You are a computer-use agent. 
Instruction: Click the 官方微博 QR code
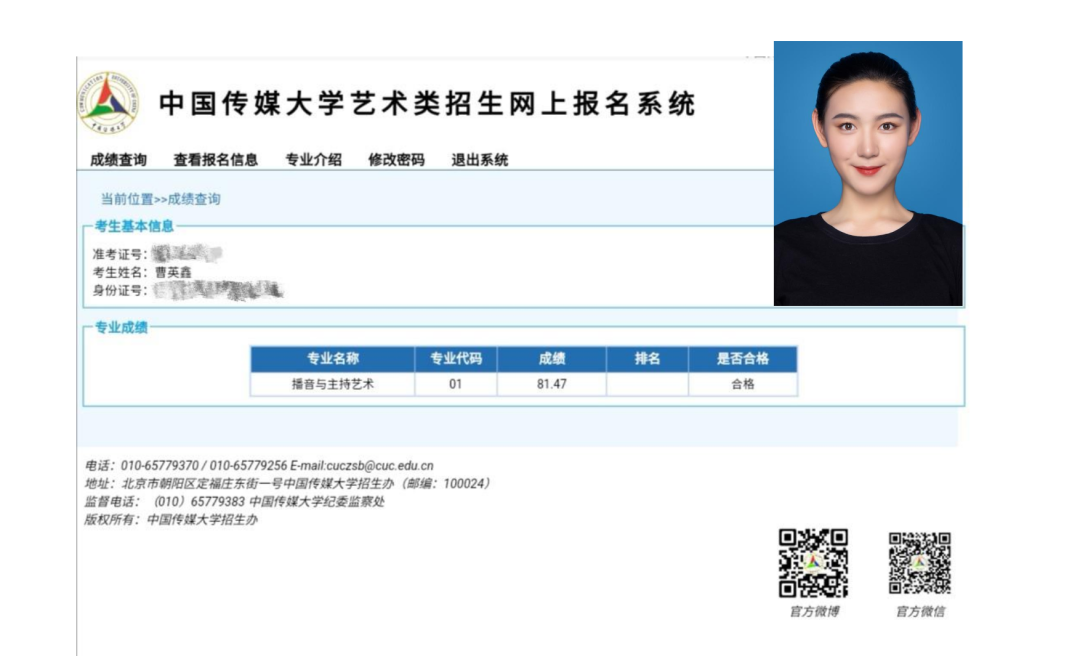(813, 563)
